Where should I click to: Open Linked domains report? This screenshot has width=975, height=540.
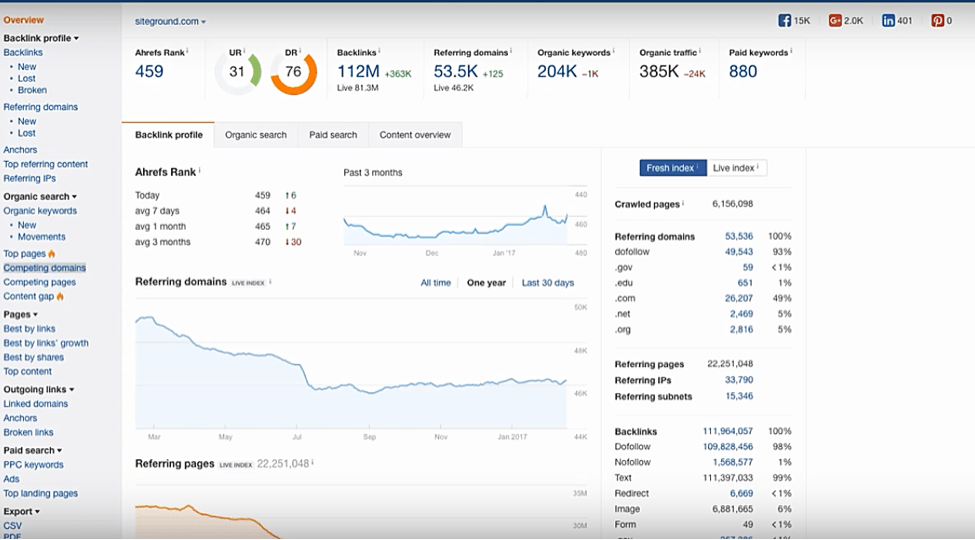[35, 404]
